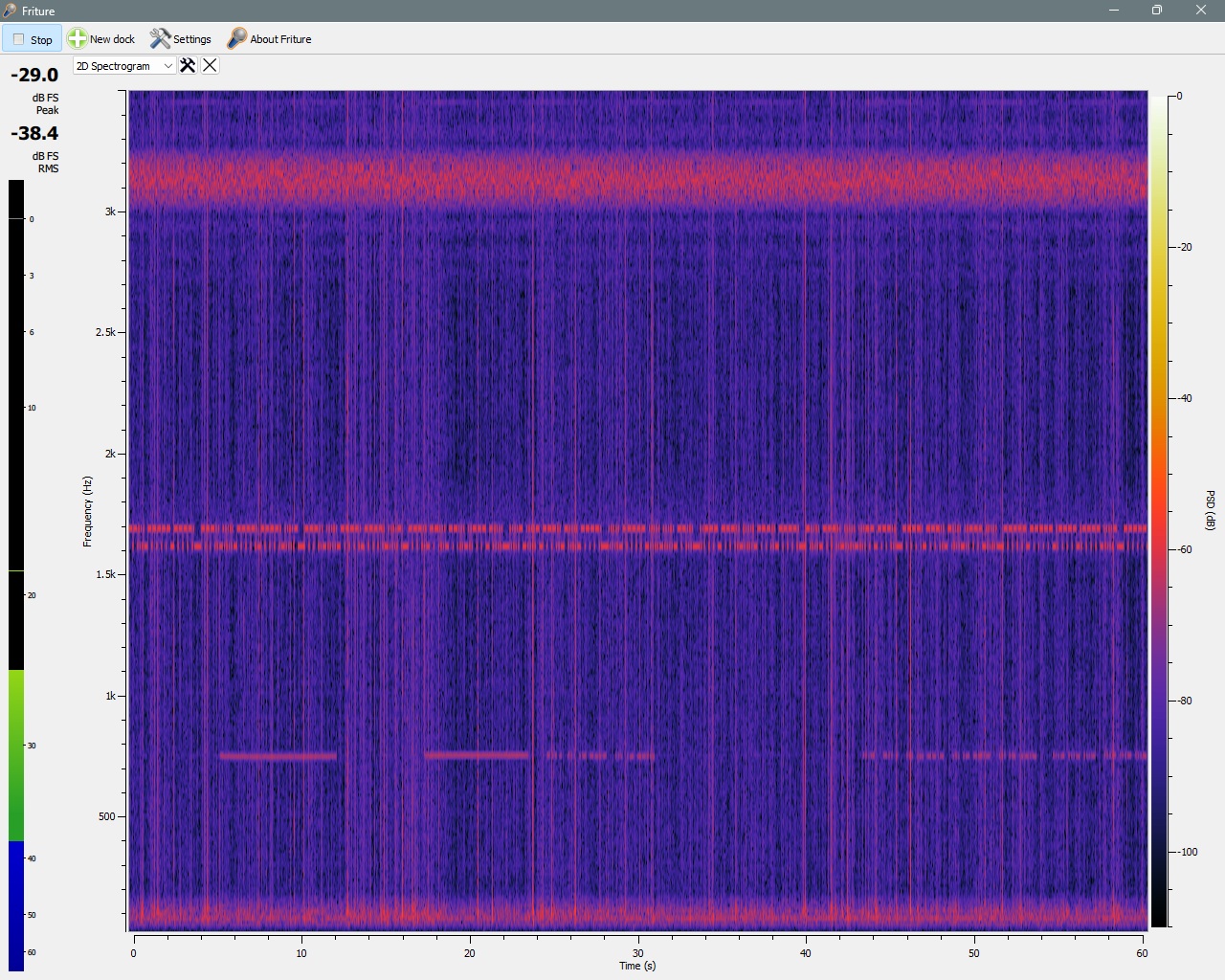
Task: Click the -60 mark on PSD scale
Action: pyautogui.click(x=1185, y=549)
